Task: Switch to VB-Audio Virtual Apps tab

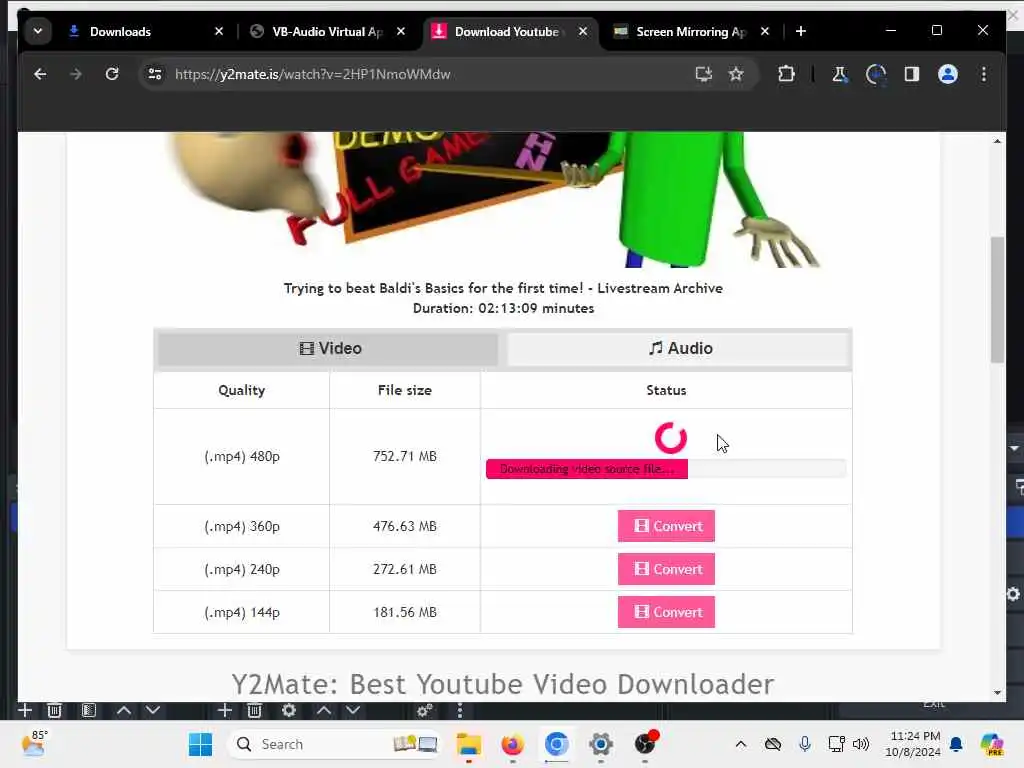Action: pyautogui.click(x=327, y=31)
